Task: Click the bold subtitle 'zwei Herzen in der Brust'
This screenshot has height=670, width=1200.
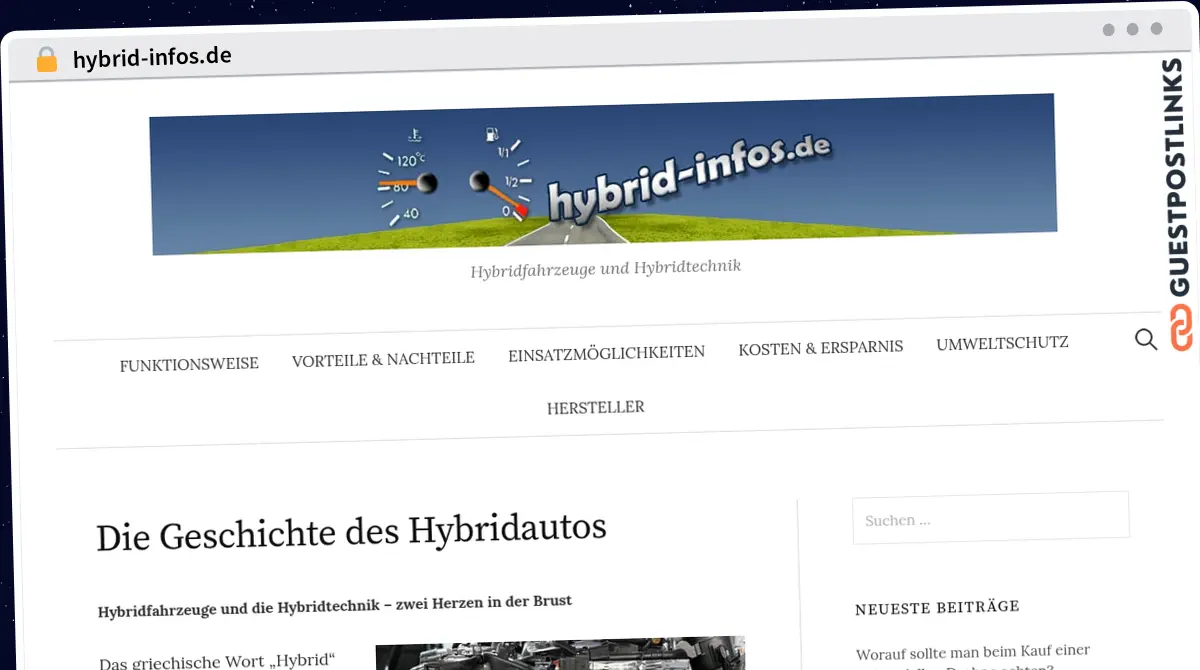Action: 484,602
